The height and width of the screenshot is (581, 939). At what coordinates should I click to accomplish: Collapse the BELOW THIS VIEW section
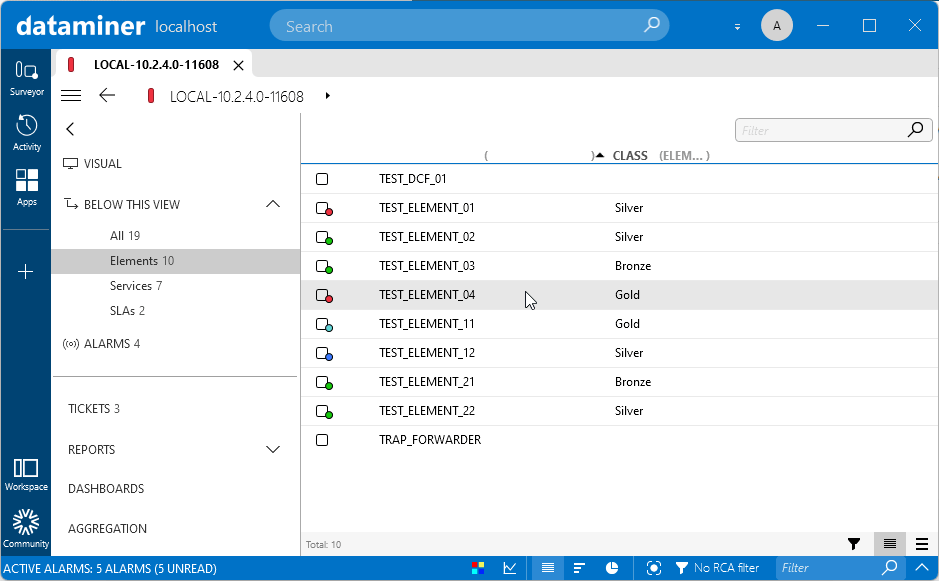[x=272, y=204]
